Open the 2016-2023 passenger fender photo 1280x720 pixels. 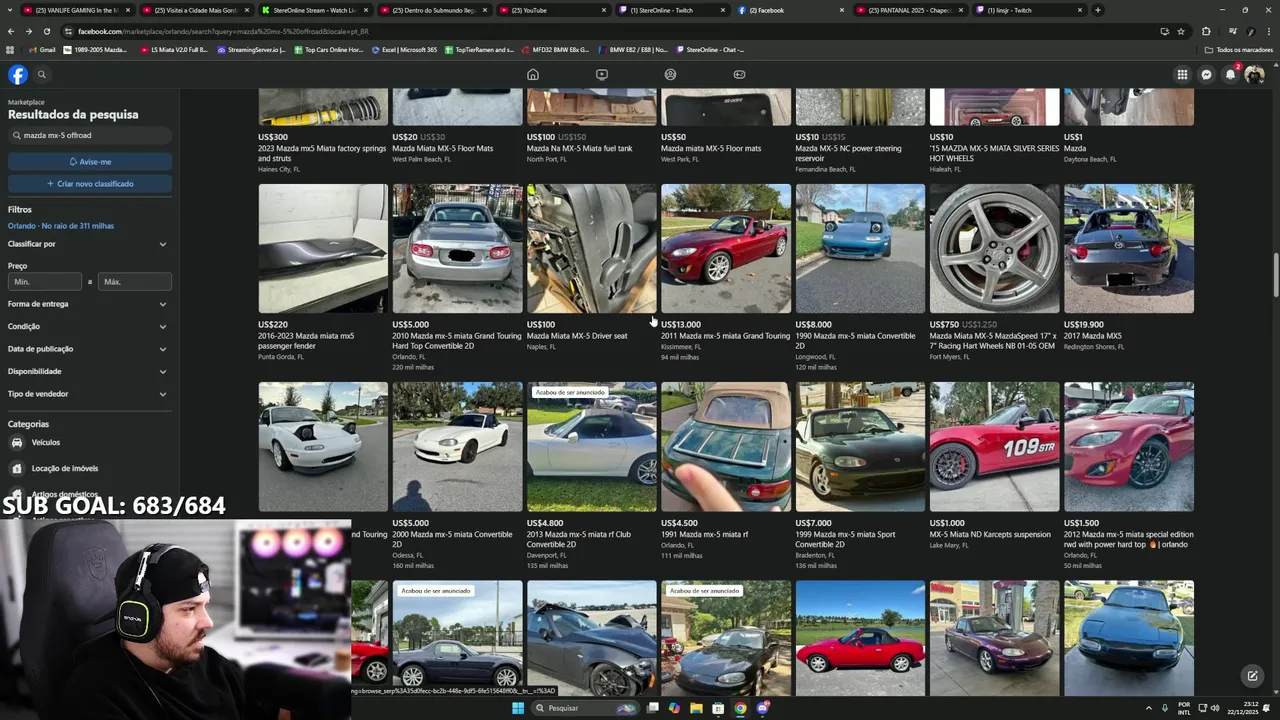pyautogui.click(x=323, y=248)
